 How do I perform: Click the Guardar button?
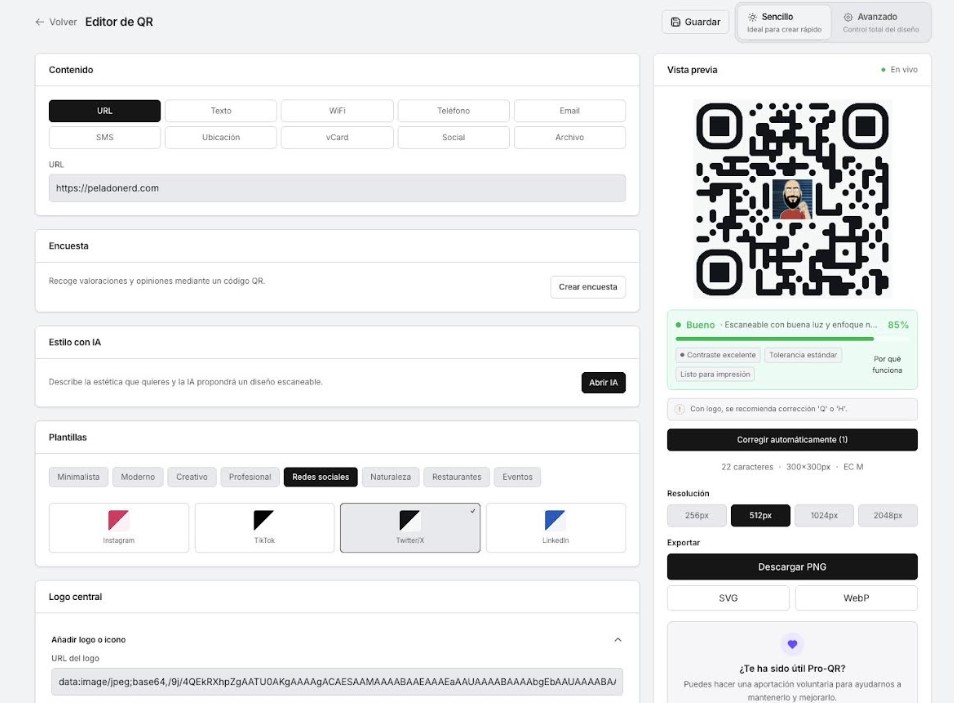tap(695, 22)
